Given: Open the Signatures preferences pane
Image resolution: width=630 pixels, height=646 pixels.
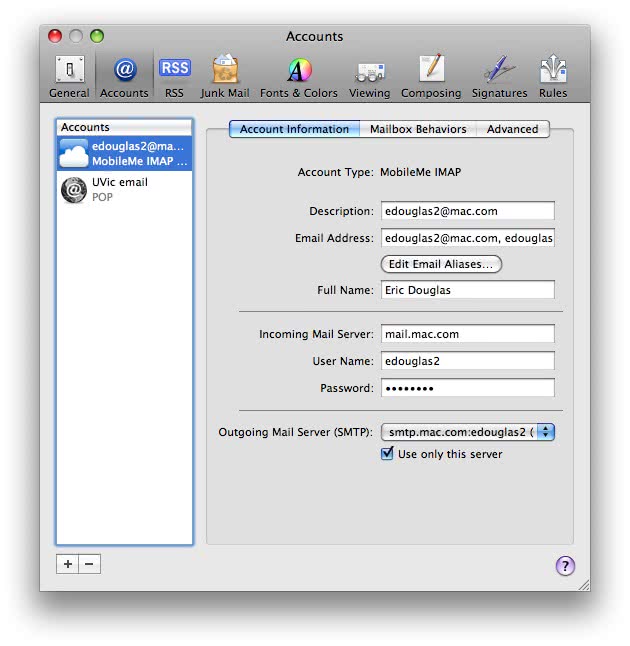Looking at the screenshot, I should [499, 77].
